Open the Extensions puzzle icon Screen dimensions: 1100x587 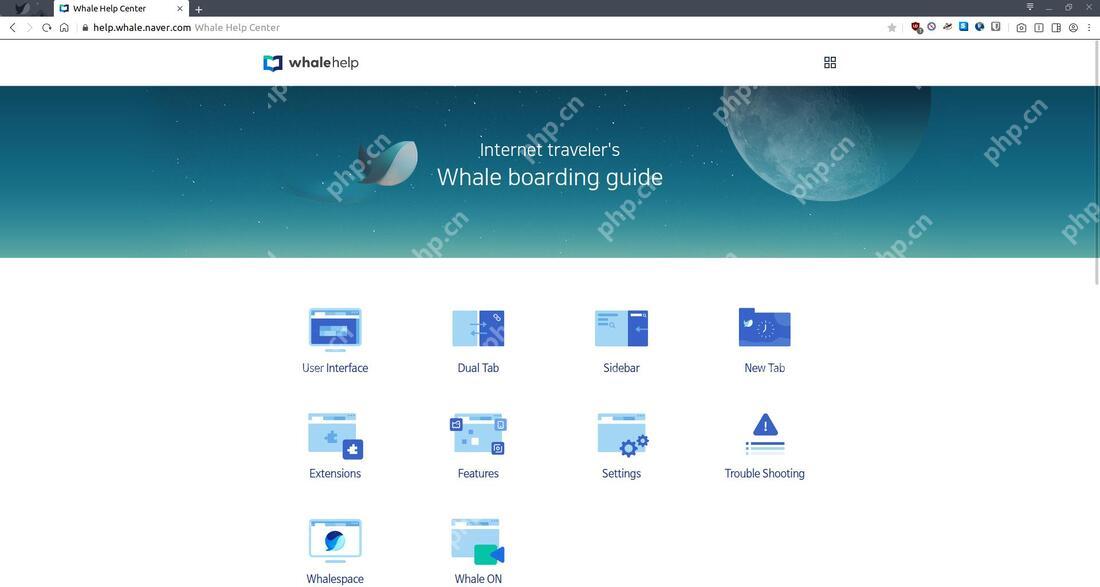[335, 436]
